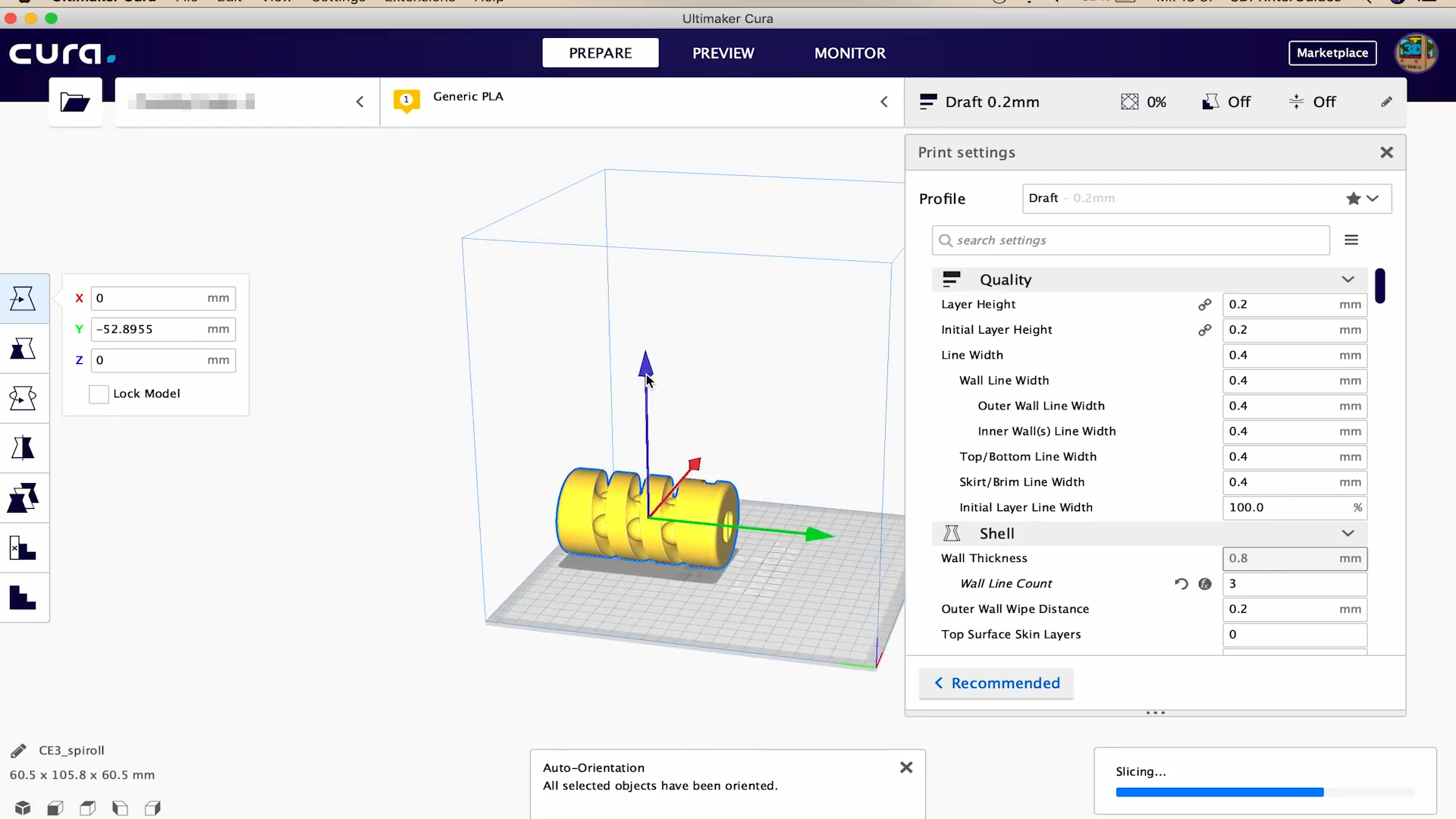Switch to top view cube icon
This screenshot has height=819, width=1456.
[x=88, y=808]
